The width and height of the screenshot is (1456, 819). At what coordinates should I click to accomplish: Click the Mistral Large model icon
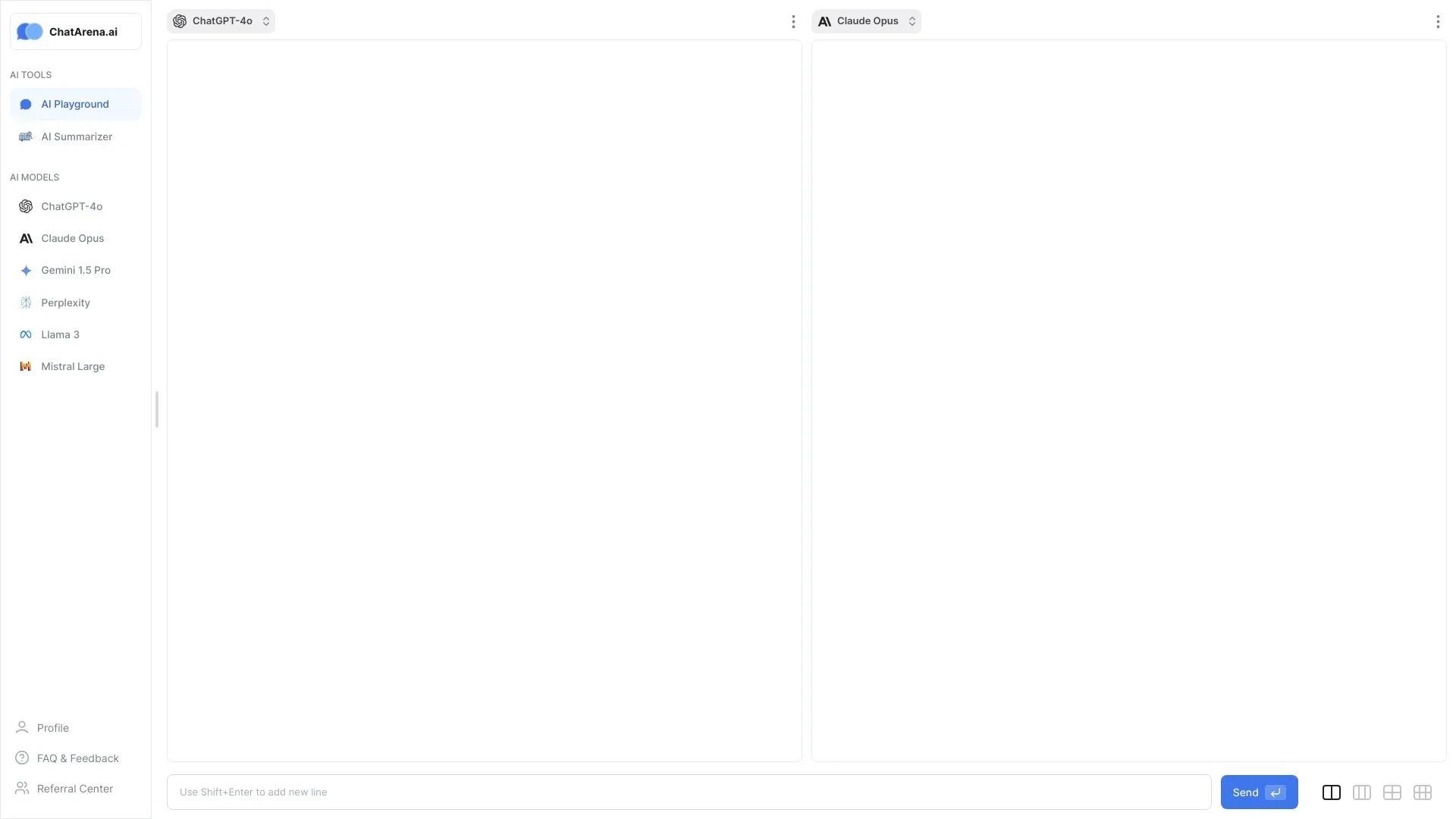pos(25,366)
